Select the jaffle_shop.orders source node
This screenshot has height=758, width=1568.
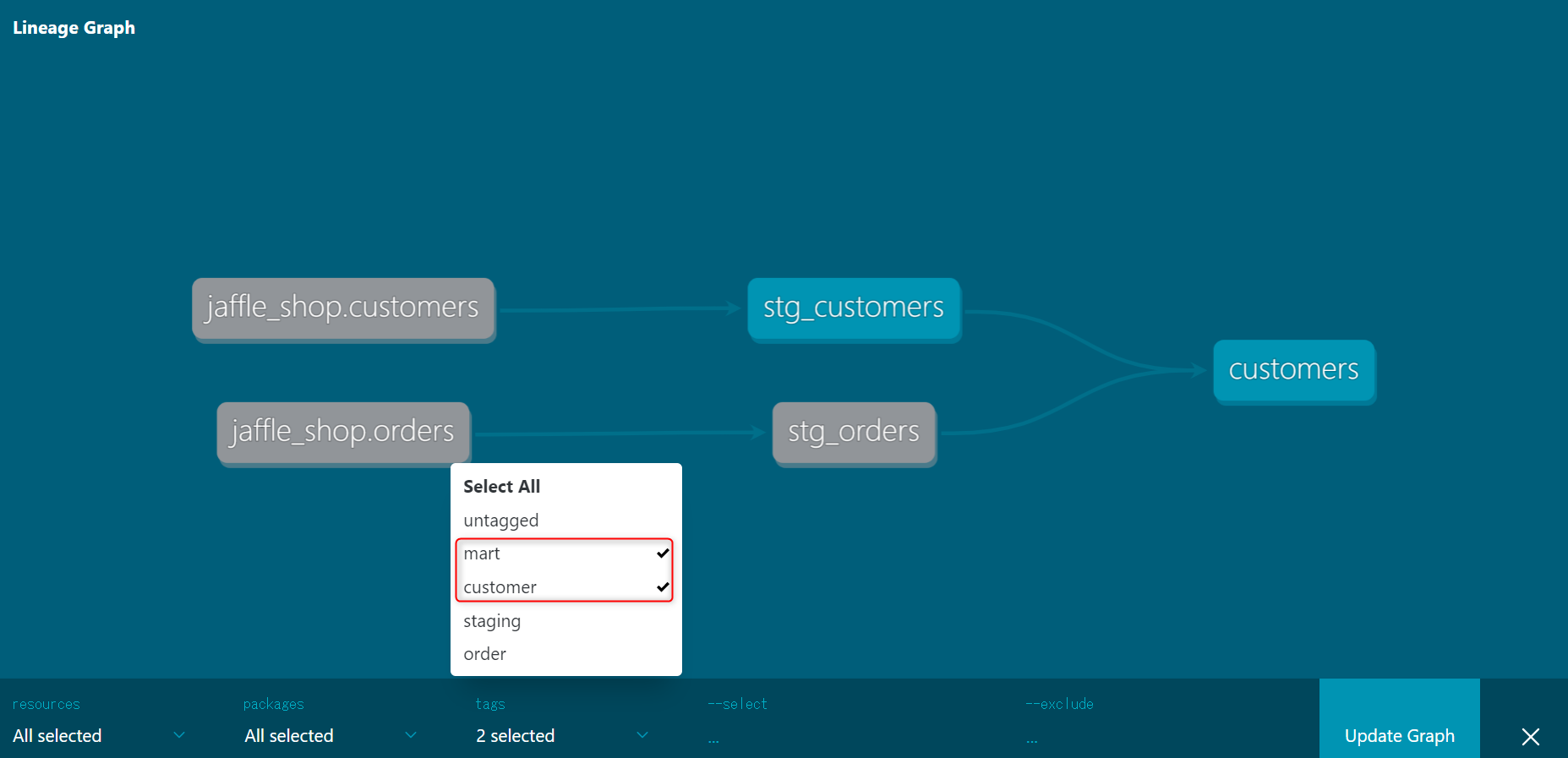tap(342, 432)
